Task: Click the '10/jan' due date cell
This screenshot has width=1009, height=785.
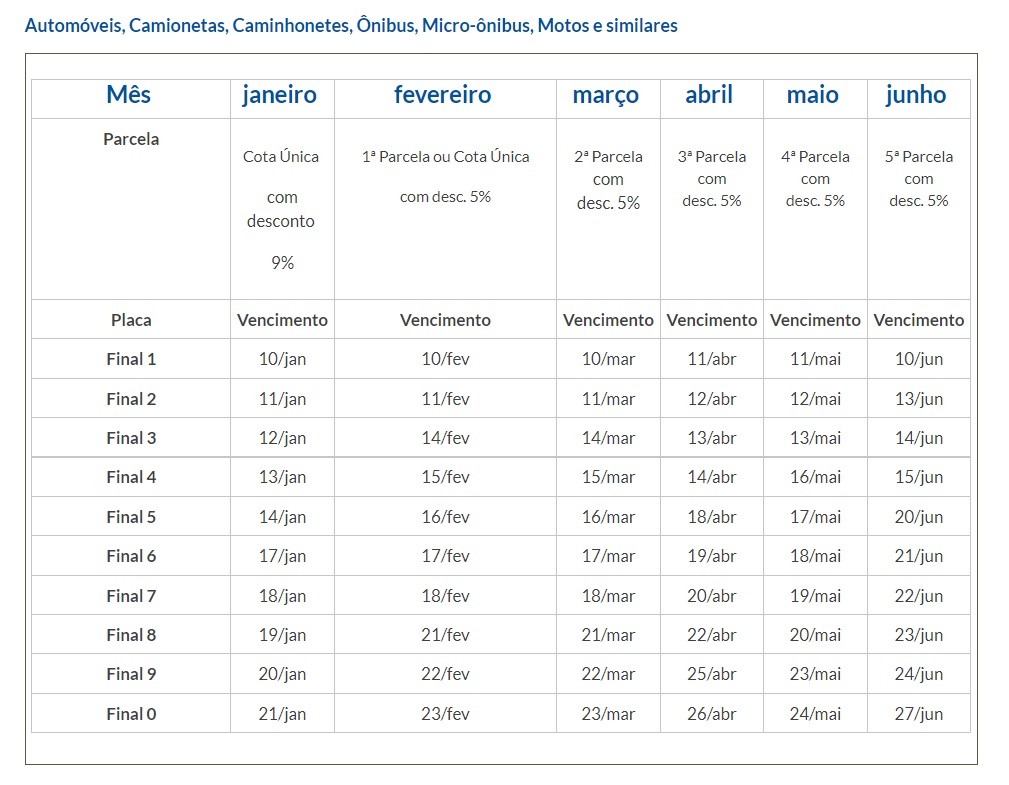Action: click(x=282, y=359)
